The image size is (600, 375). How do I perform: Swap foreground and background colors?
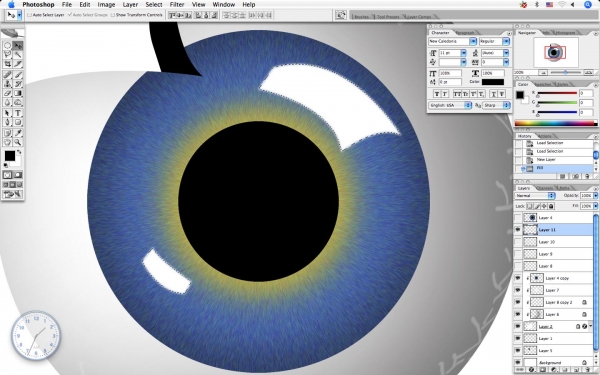(x=19, y=152)
